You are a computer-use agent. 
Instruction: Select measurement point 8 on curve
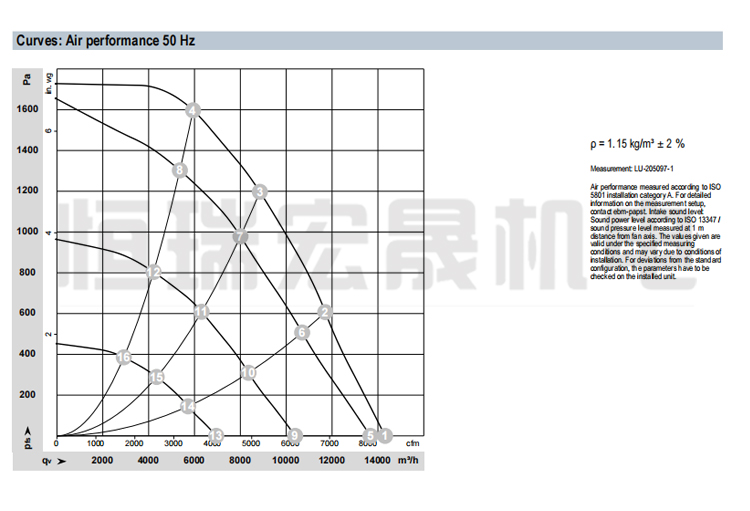[x=179, y=170]
